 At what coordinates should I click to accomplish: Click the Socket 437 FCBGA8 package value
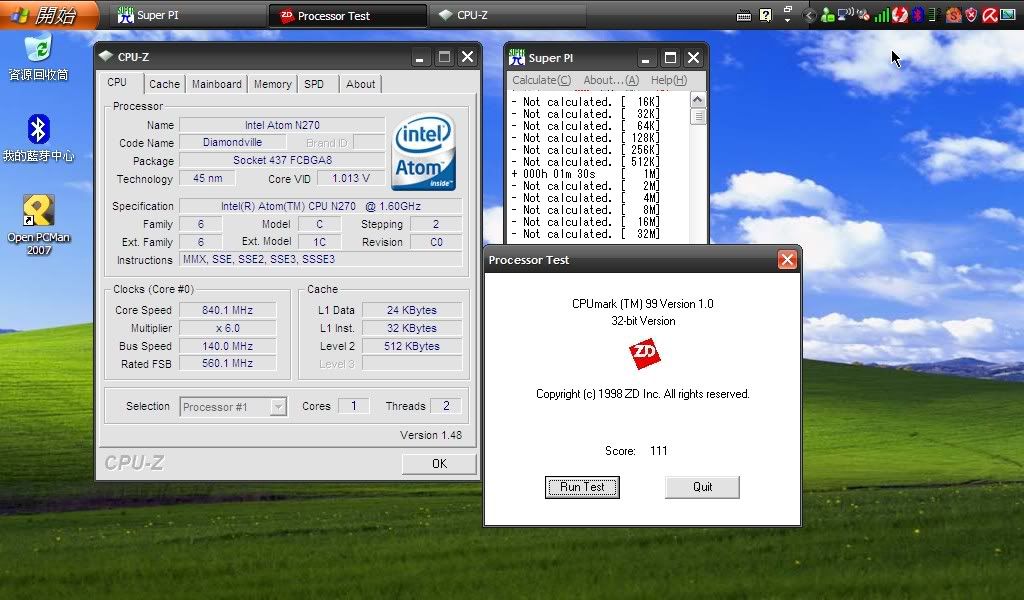(x=282, y=160)
